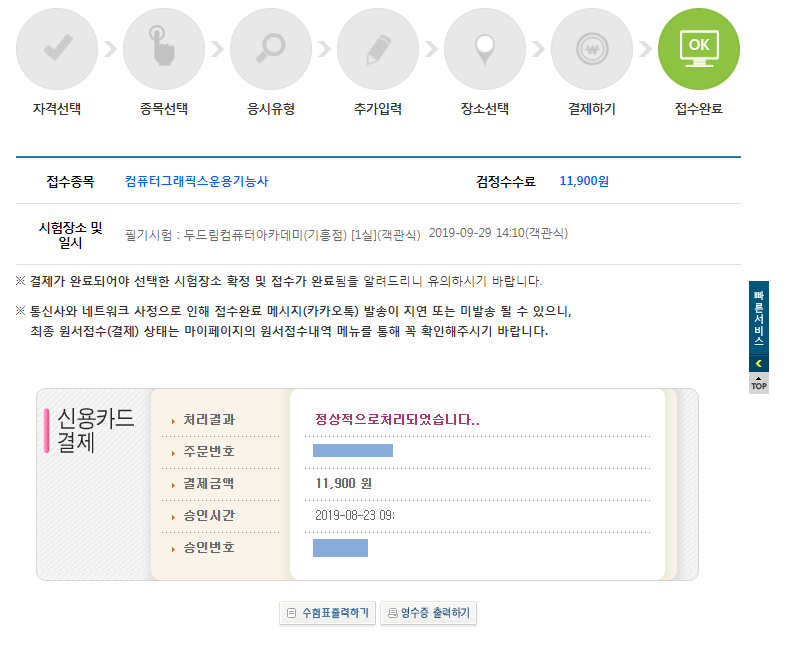Viewport: 801px width, 646px height.
Task: Click the 접수종목 field label
Action: click(70, 182)
